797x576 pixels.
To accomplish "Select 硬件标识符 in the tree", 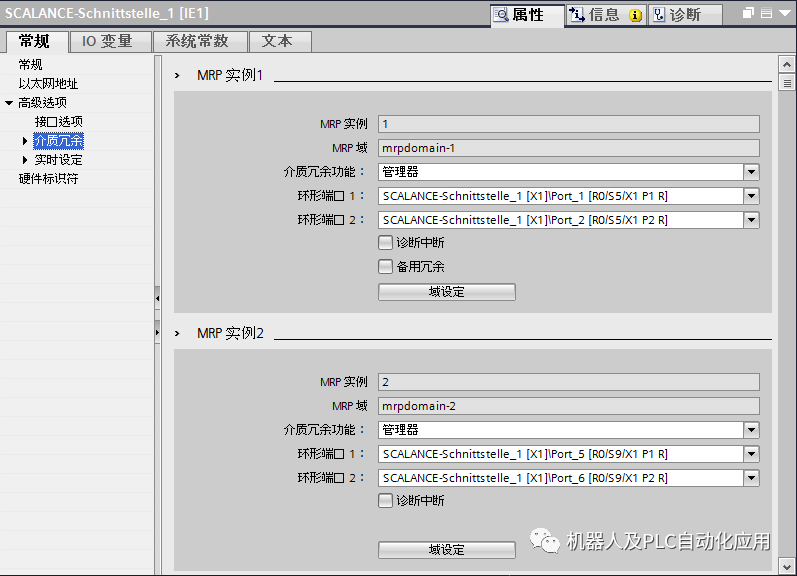I will [48, 178].
